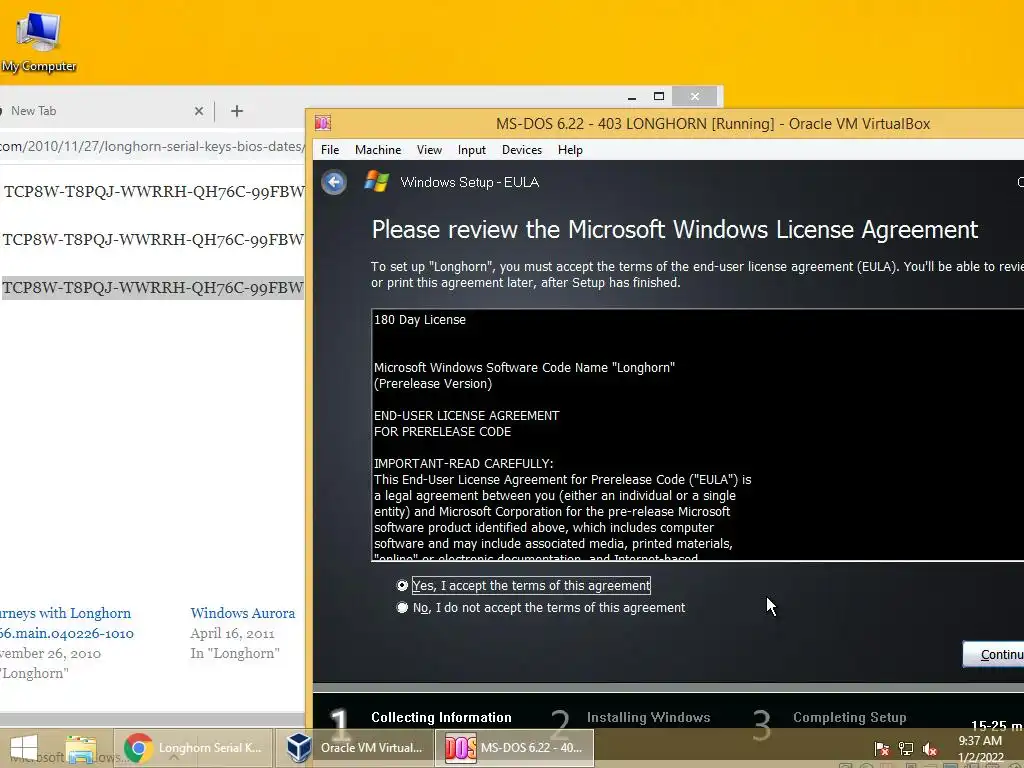Click the VirtualBox window title bar text
This screenshot has height=768, width=1024.
click(x=712, y=124)
